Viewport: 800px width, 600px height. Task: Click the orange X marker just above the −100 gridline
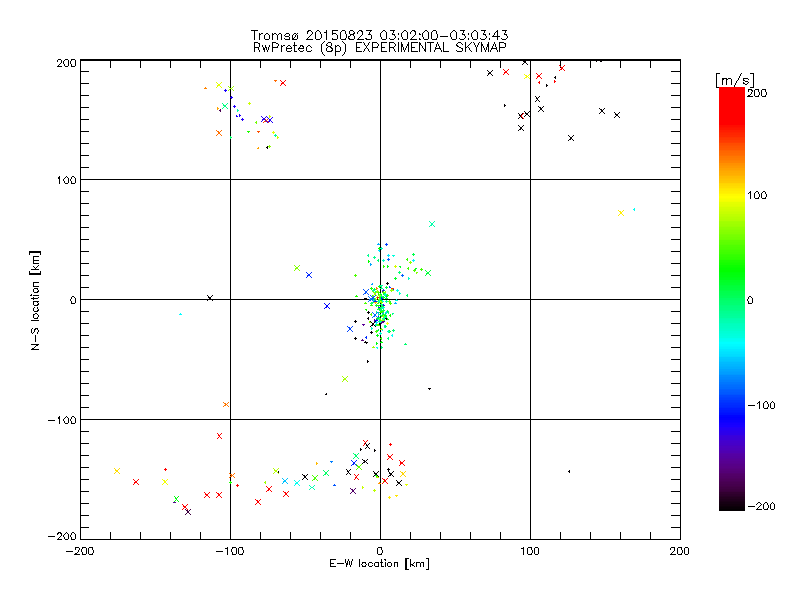226,405
